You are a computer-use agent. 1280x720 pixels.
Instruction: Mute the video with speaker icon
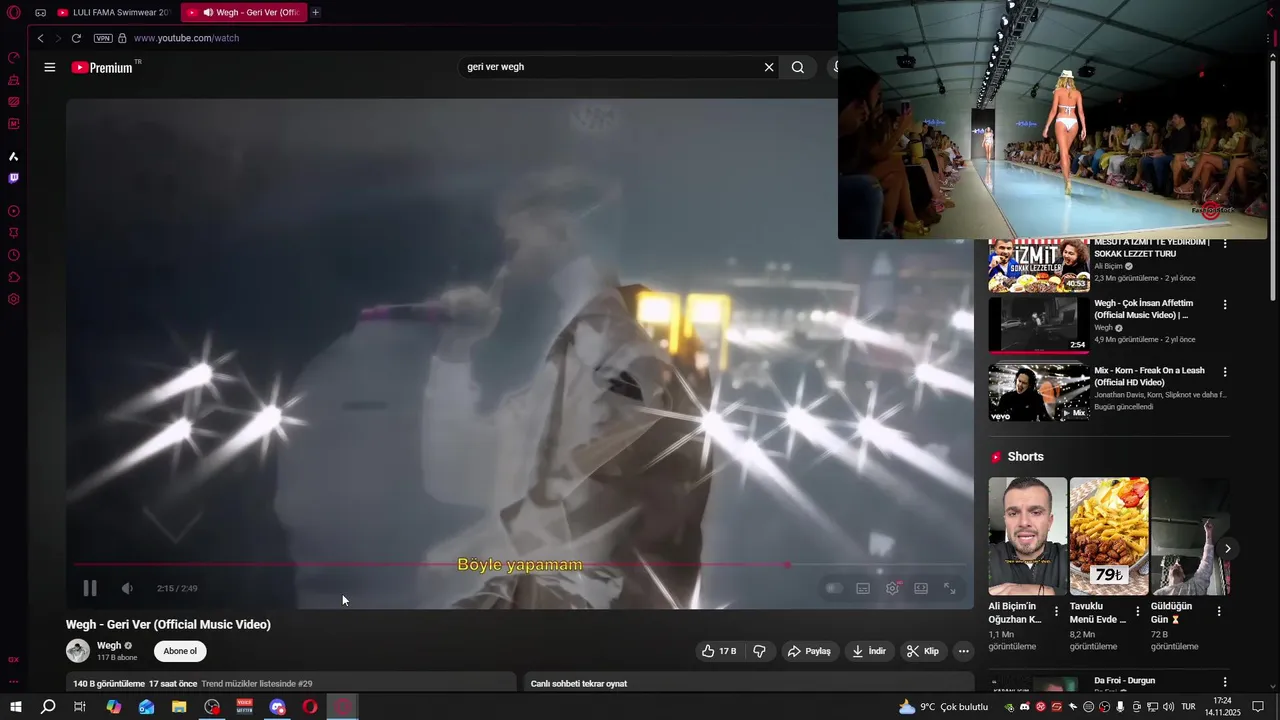pos(127,588)
